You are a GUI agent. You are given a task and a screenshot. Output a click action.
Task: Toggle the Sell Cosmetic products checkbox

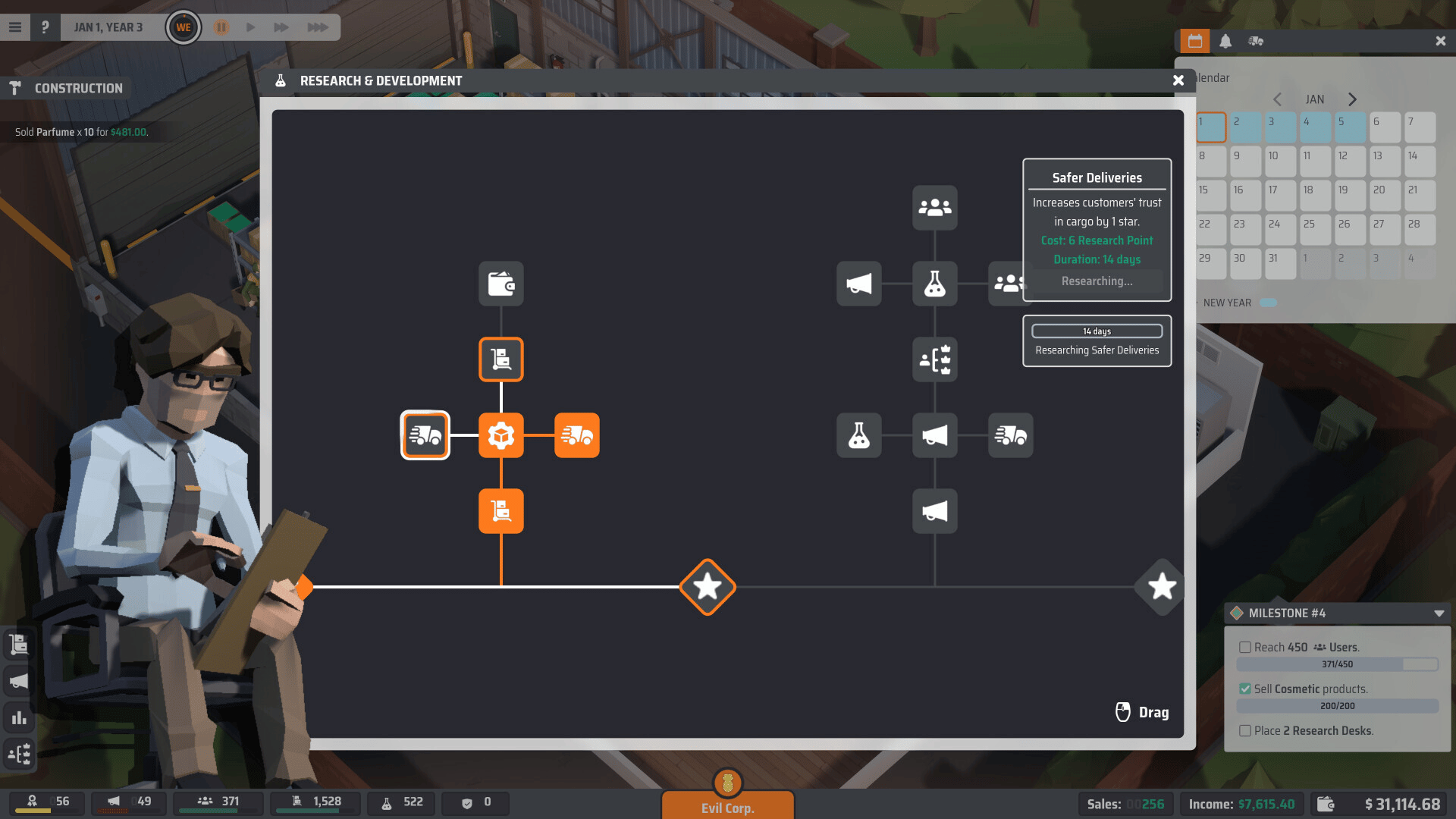1245,689
